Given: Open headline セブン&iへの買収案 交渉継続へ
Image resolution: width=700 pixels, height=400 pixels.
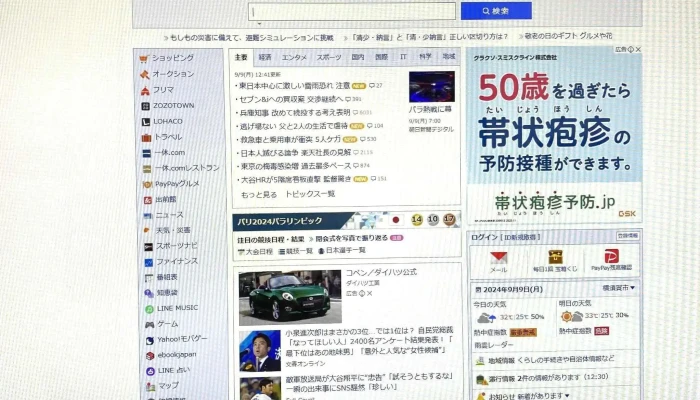Looking at the screenshot, I should tap(291, 99).
